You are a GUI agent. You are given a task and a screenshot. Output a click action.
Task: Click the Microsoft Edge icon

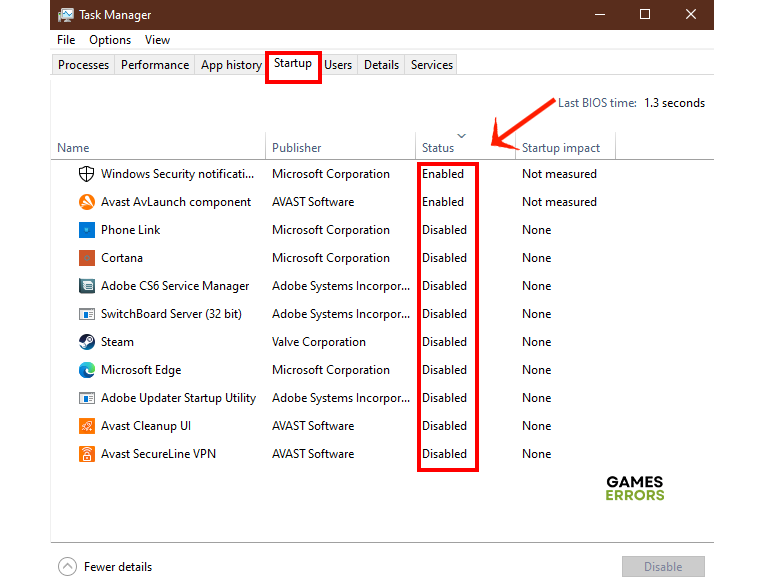pos(87,370)
